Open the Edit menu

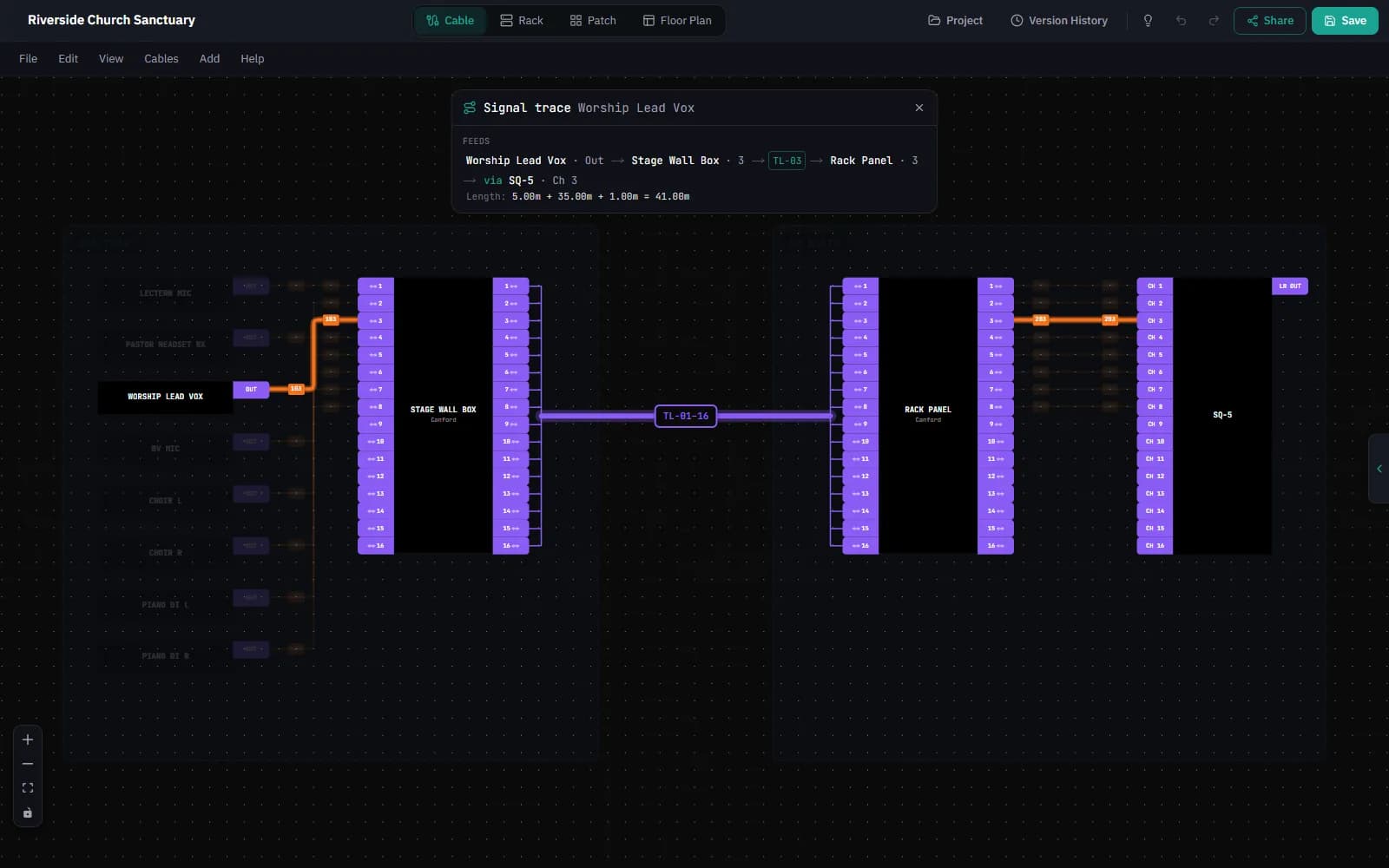[x=68, y=59]
